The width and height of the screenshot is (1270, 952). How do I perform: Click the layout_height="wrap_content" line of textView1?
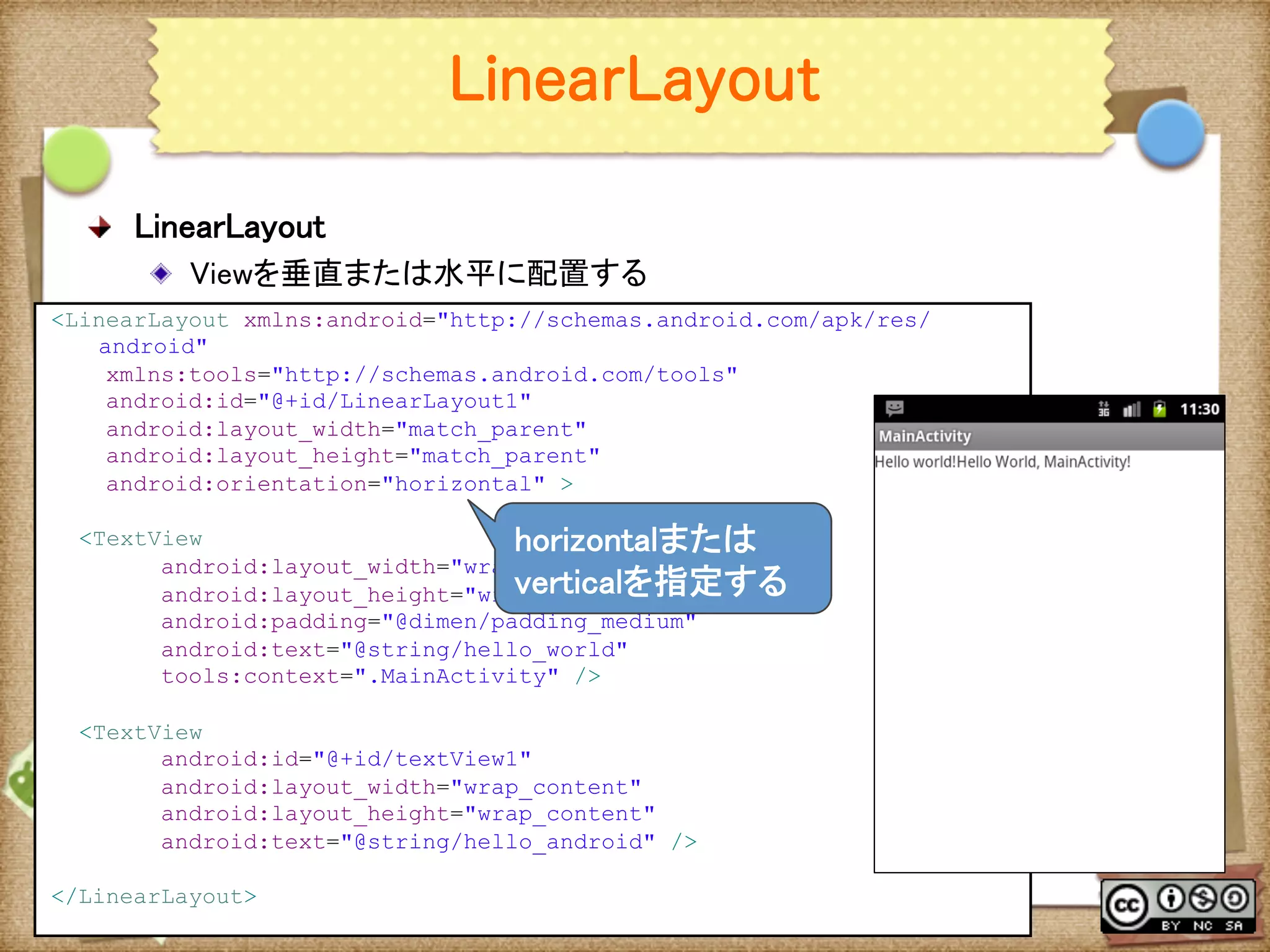[408, 813]
